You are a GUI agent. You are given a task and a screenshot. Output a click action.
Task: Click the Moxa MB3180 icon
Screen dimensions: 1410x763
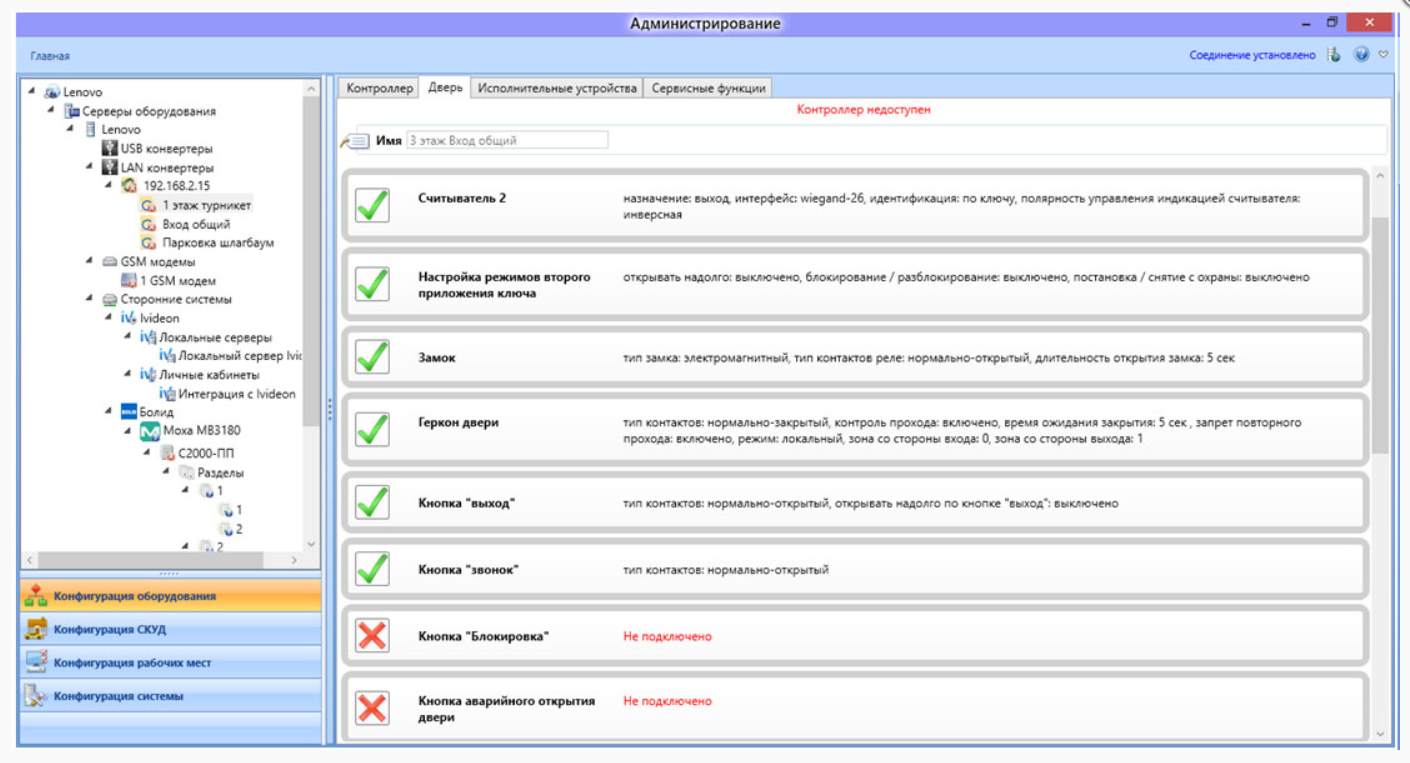149,431
